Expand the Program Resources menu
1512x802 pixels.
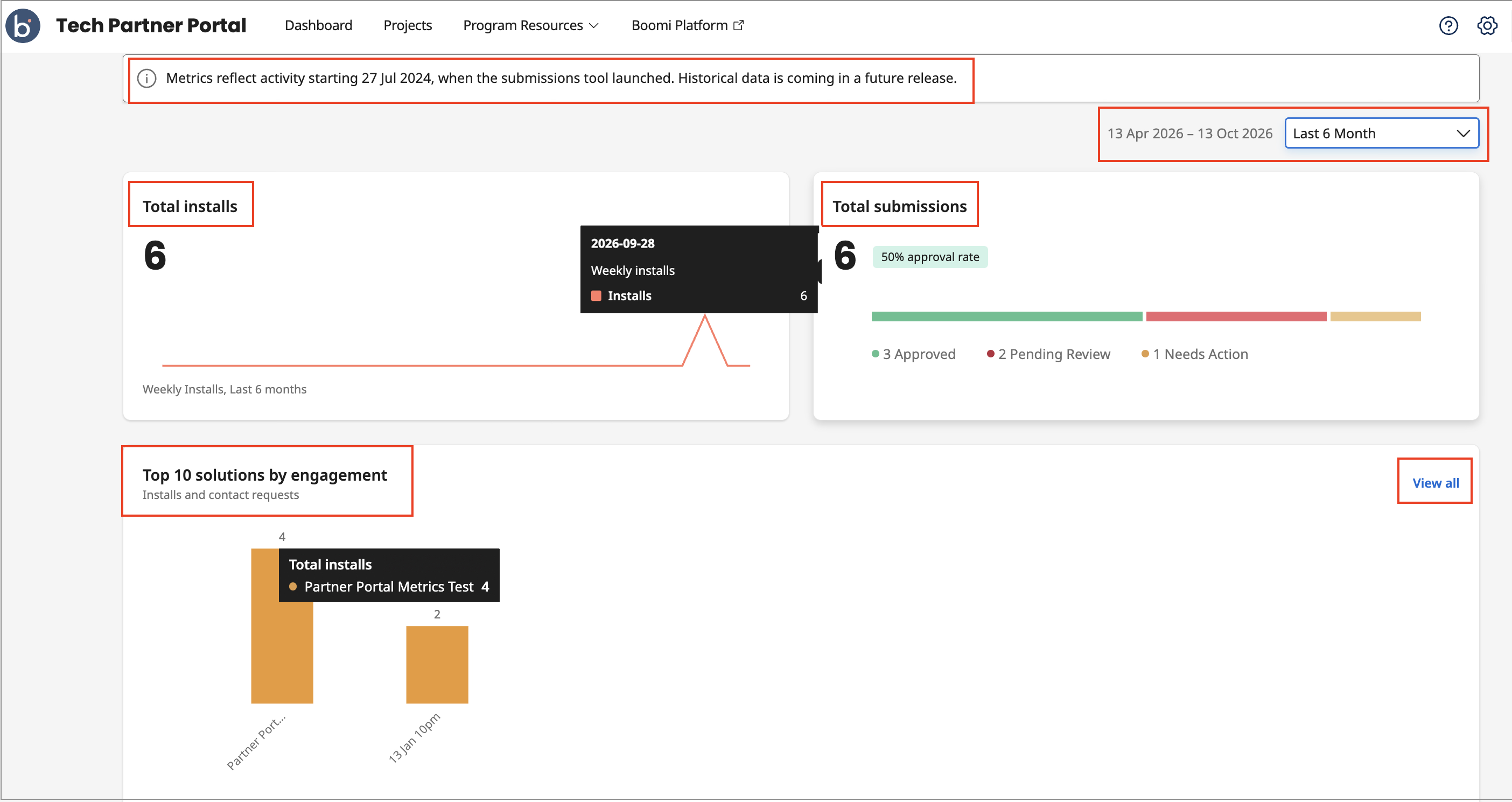[530, 25]
